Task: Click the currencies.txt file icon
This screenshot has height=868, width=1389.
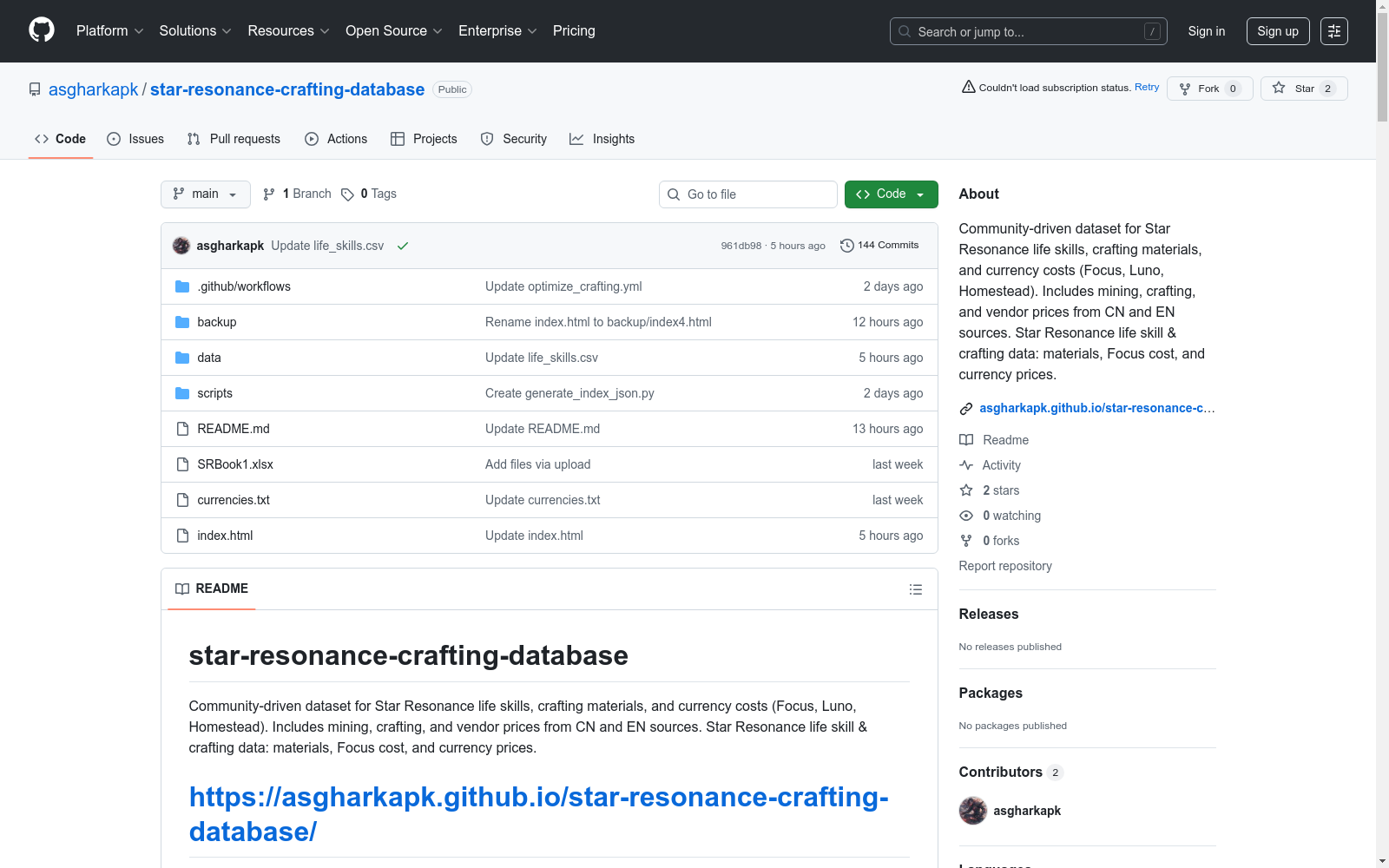Action: pos(182,500)
